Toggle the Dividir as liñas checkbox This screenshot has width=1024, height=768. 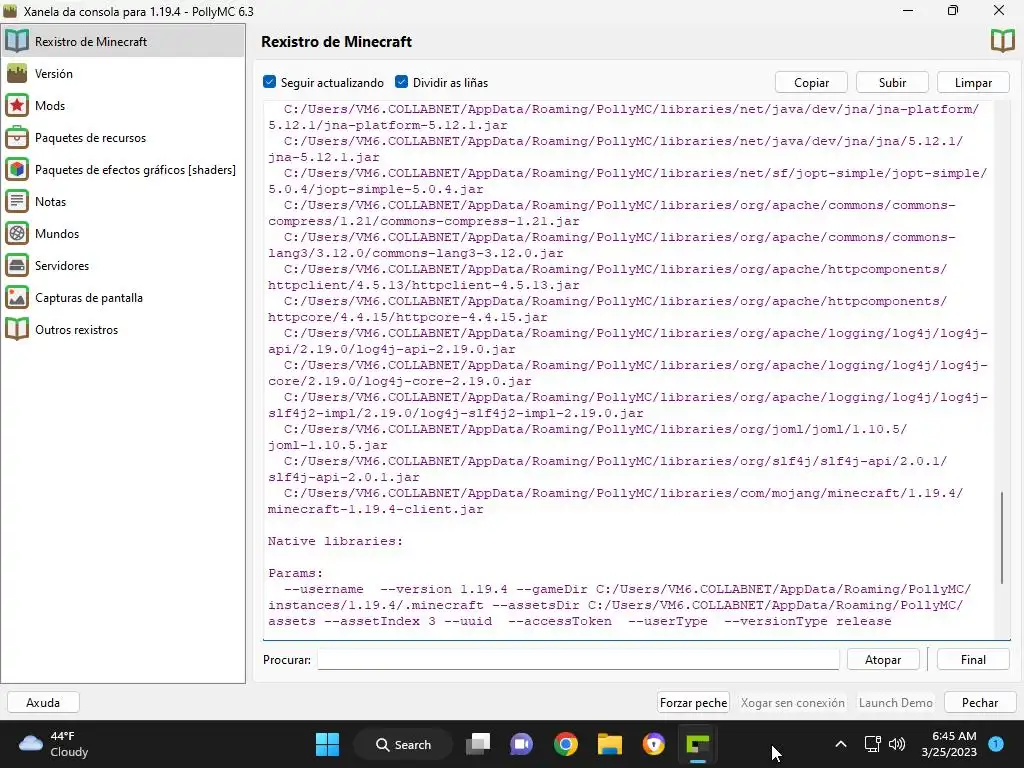coord(401,82)
